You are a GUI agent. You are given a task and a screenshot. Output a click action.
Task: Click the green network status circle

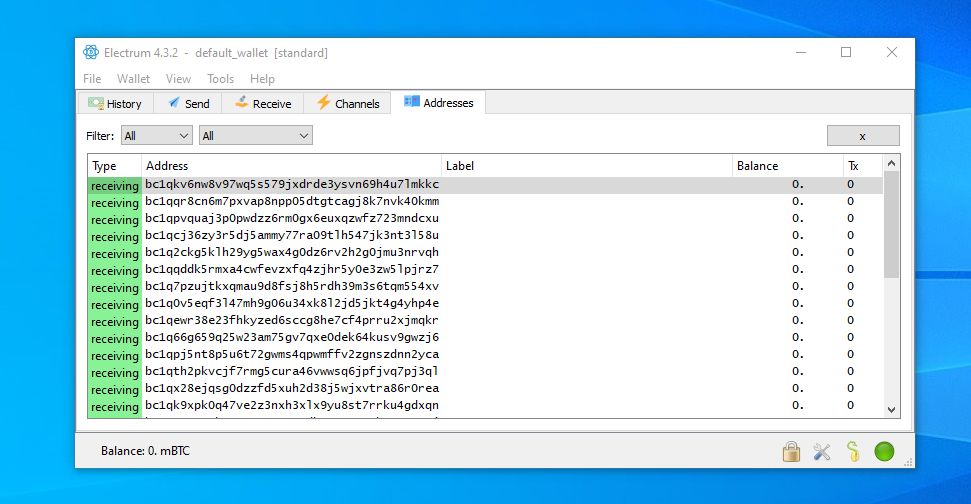pyautogui.click(x=884, y=451)
